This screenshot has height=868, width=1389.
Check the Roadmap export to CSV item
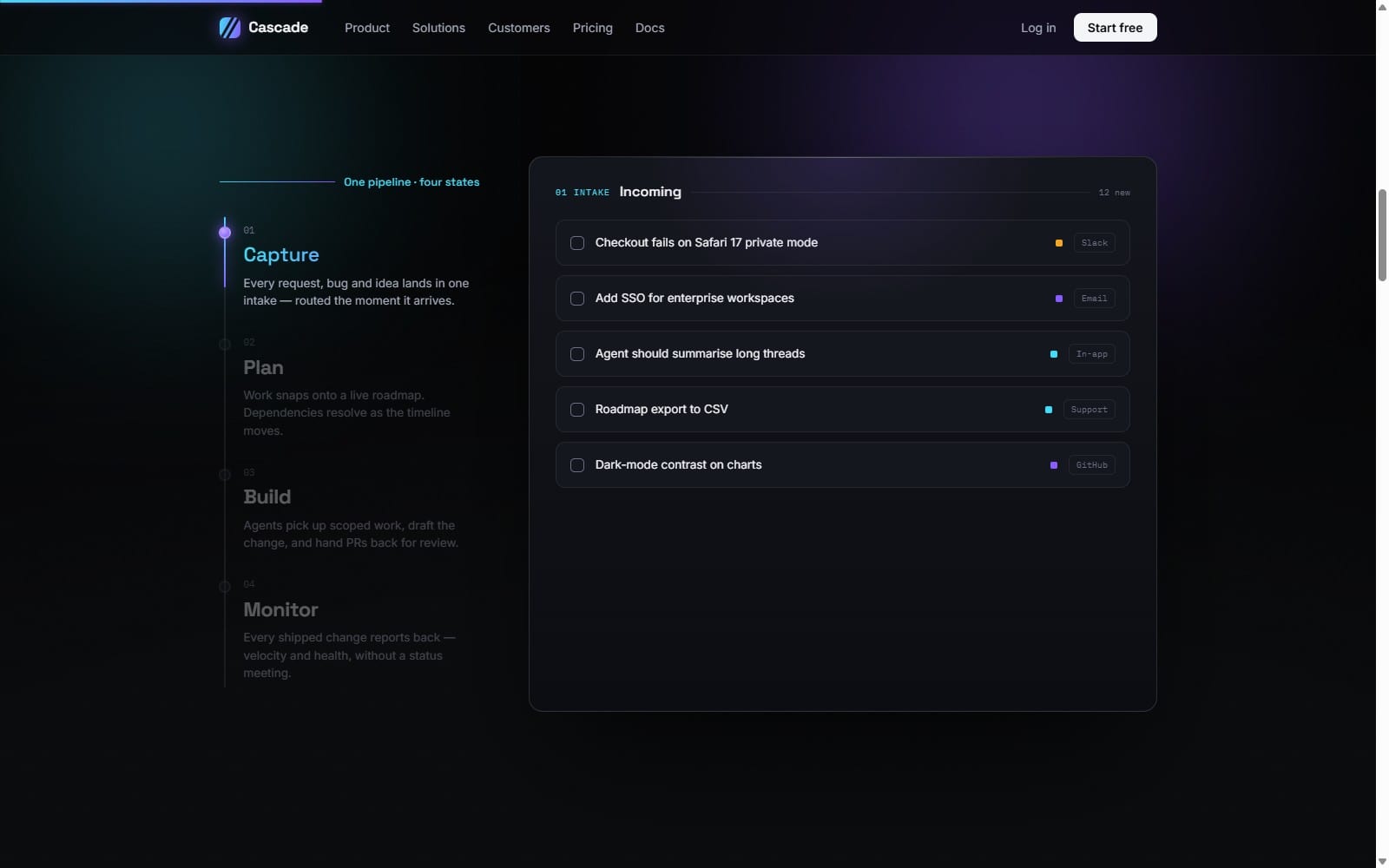tap(577, 410)
